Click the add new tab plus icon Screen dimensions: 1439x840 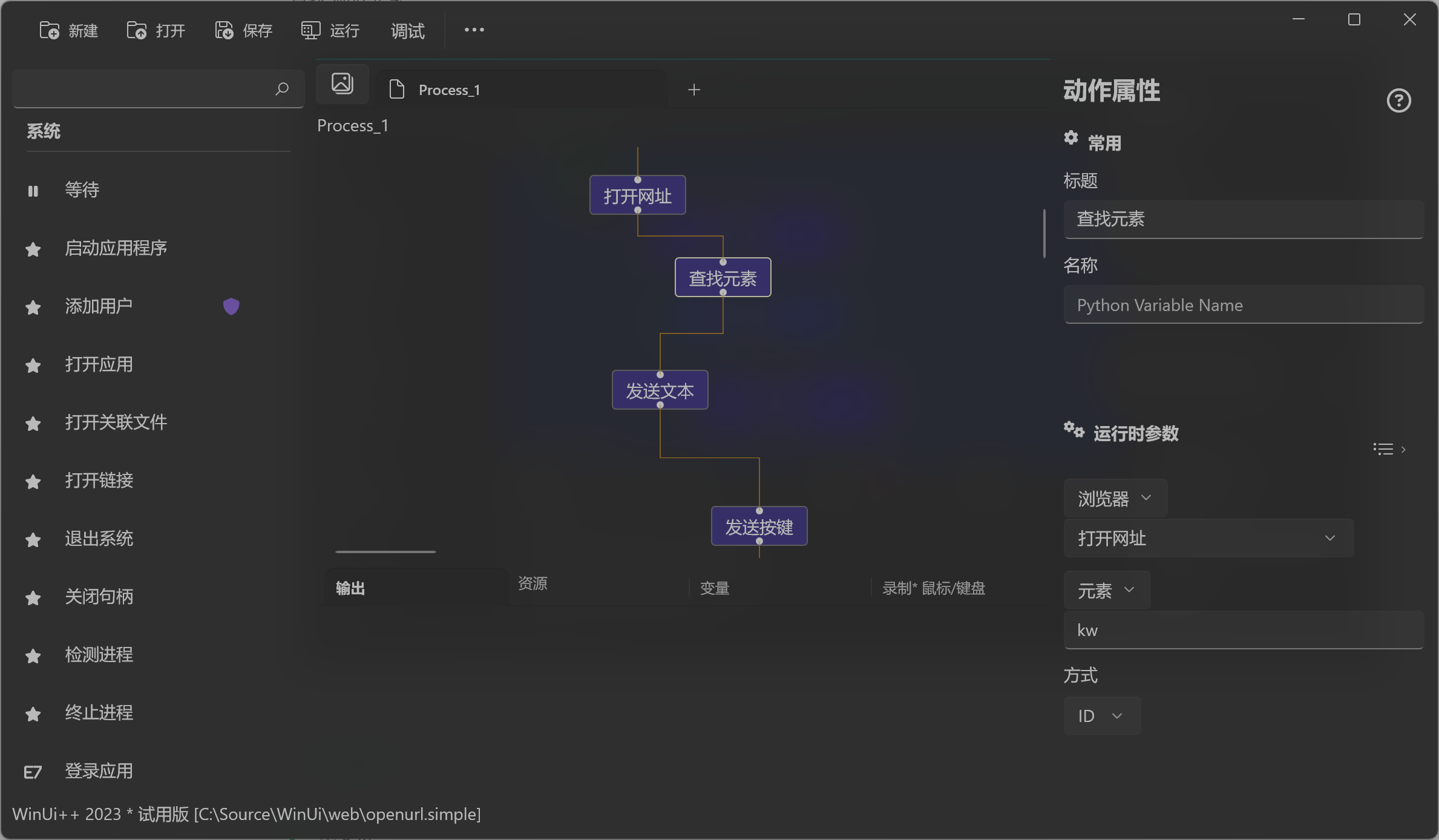pyautogui.click(x=694, y=90)
